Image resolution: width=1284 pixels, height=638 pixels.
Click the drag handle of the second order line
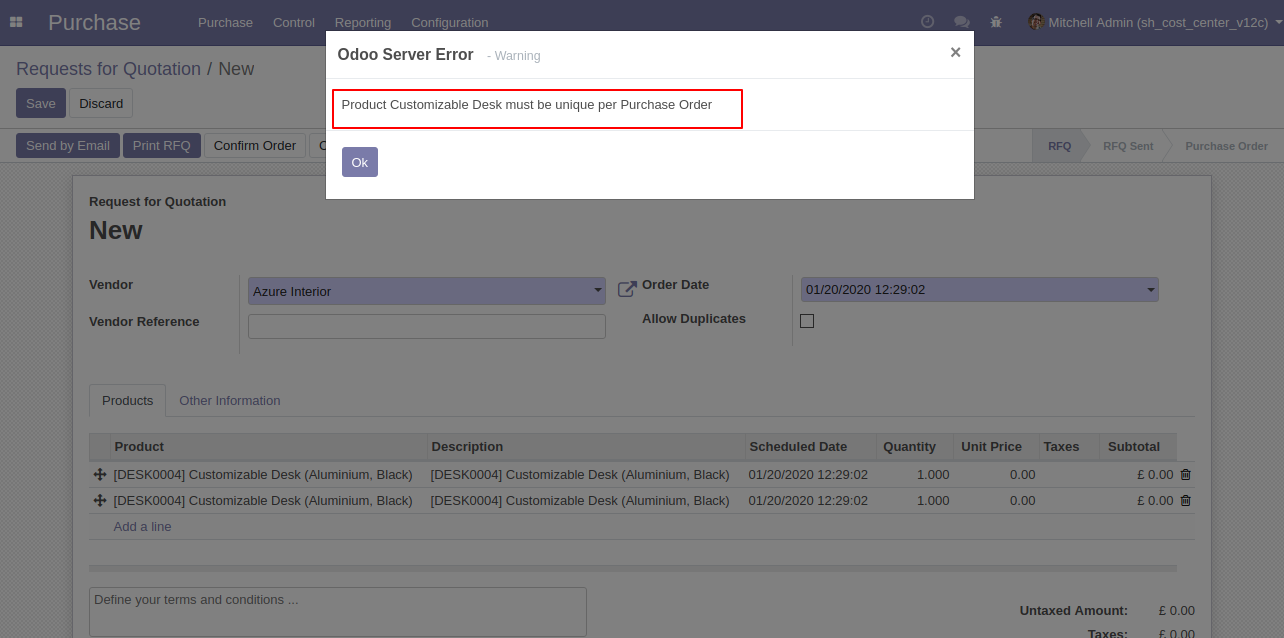point(100,501)
